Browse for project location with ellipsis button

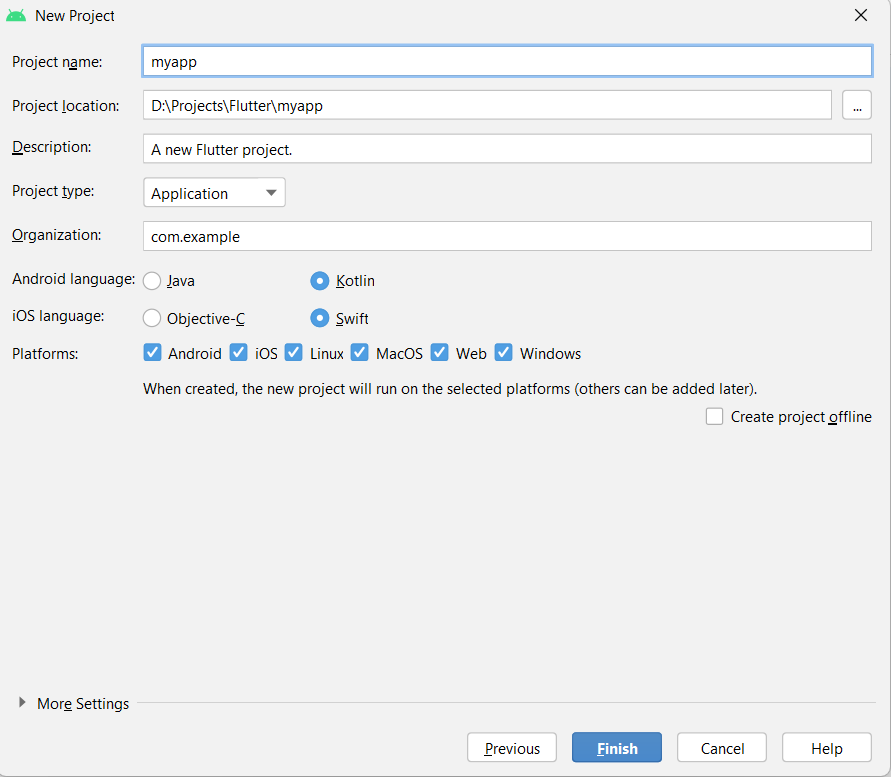click(857, 105)
